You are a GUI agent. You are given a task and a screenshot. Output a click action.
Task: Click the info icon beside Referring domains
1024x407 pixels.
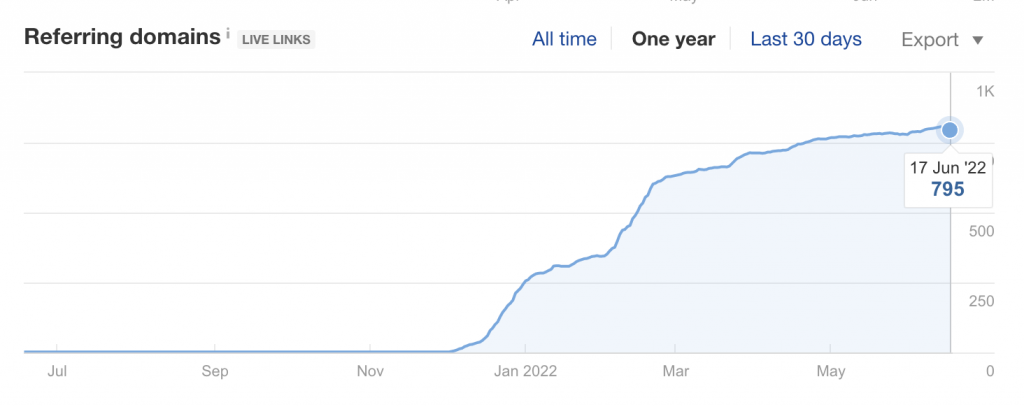228,36
